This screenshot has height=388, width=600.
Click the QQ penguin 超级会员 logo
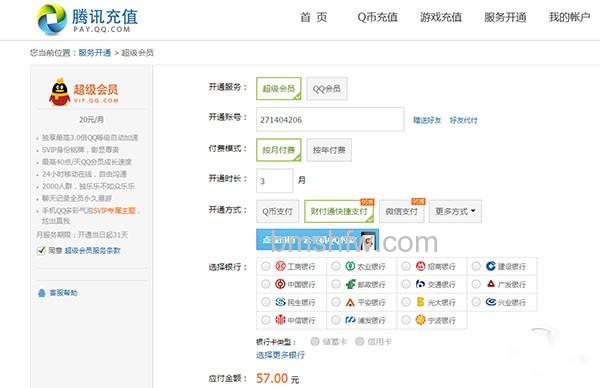click(x=84, y=92)
